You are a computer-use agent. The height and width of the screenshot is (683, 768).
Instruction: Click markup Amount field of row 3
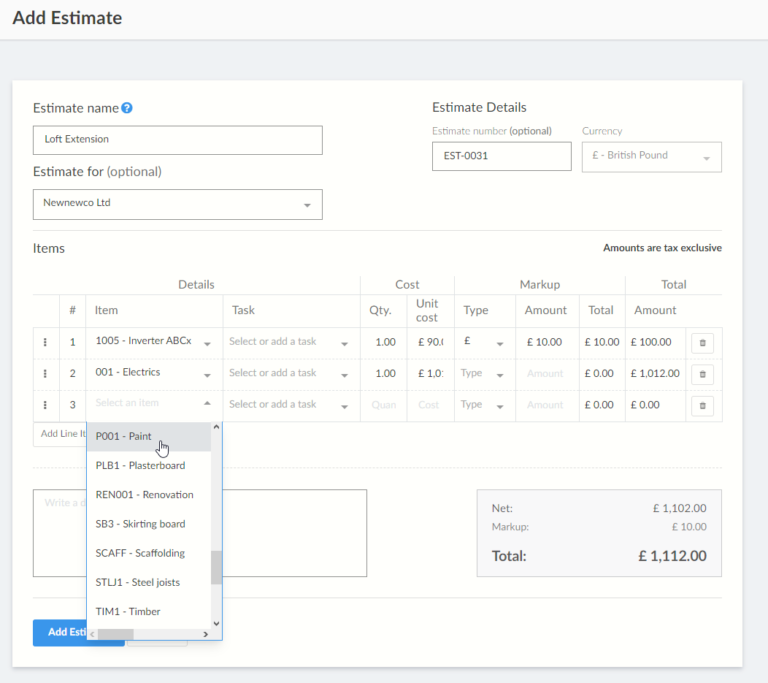pos(547,405)
